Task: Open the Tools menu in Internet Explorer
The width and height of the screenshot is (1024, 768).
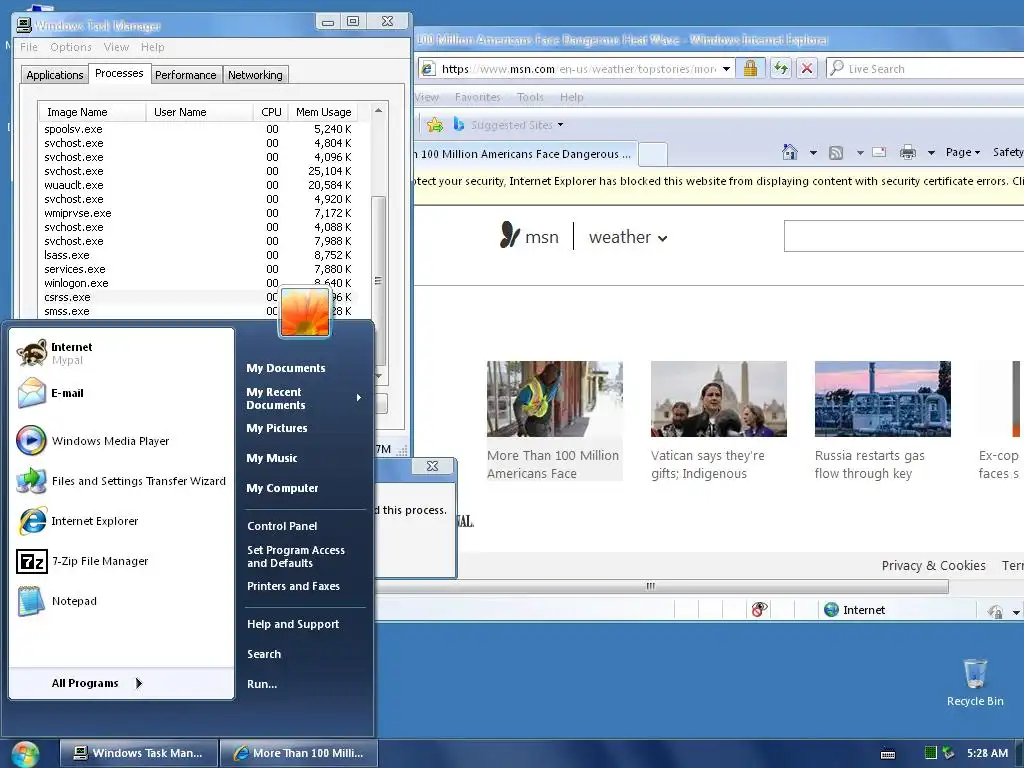Action: pos(530,97)
